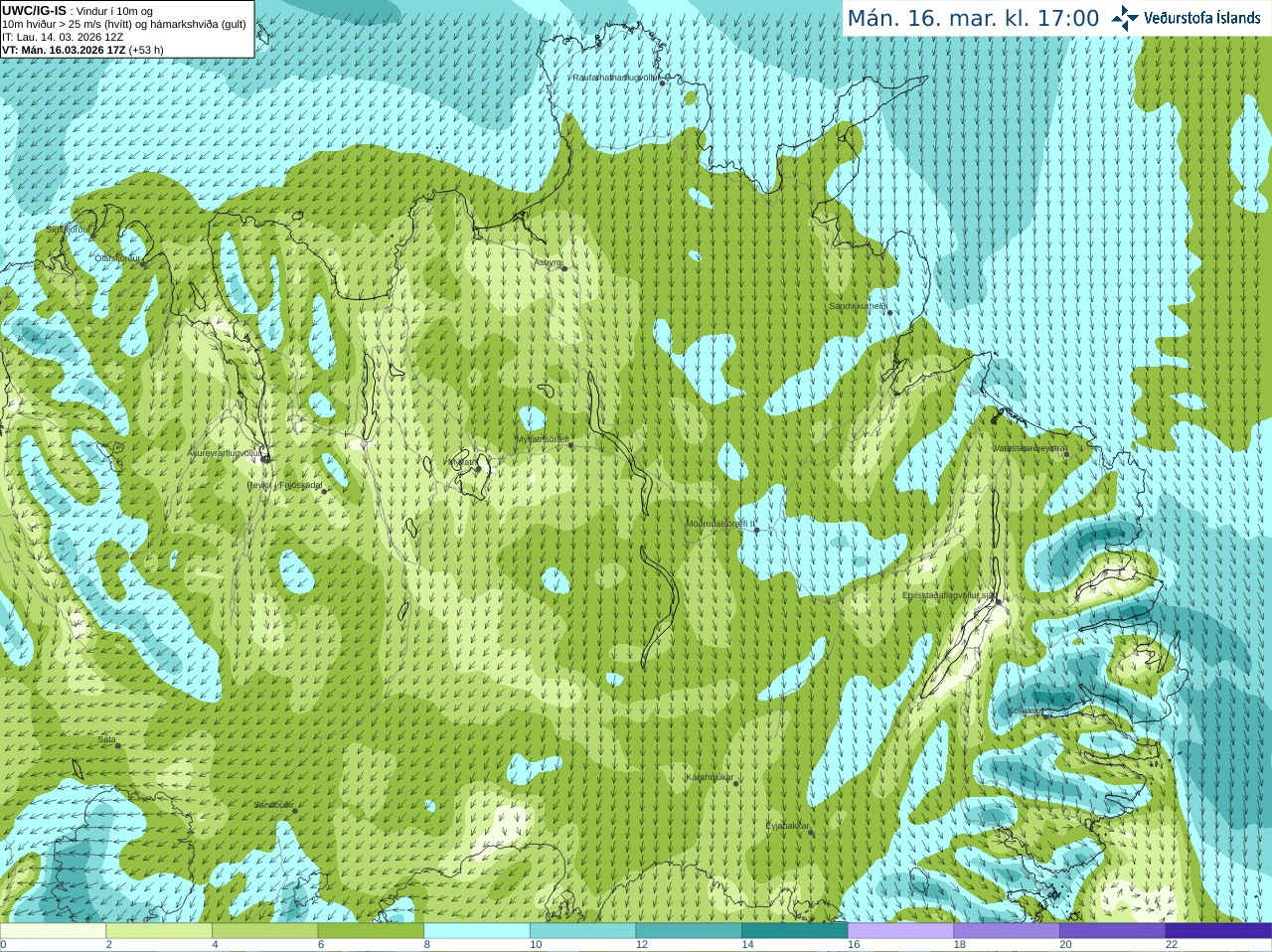This screenshot has height=952, width=1272.
Task: Click the legend value '22'
Action: tap(1172, 945)
